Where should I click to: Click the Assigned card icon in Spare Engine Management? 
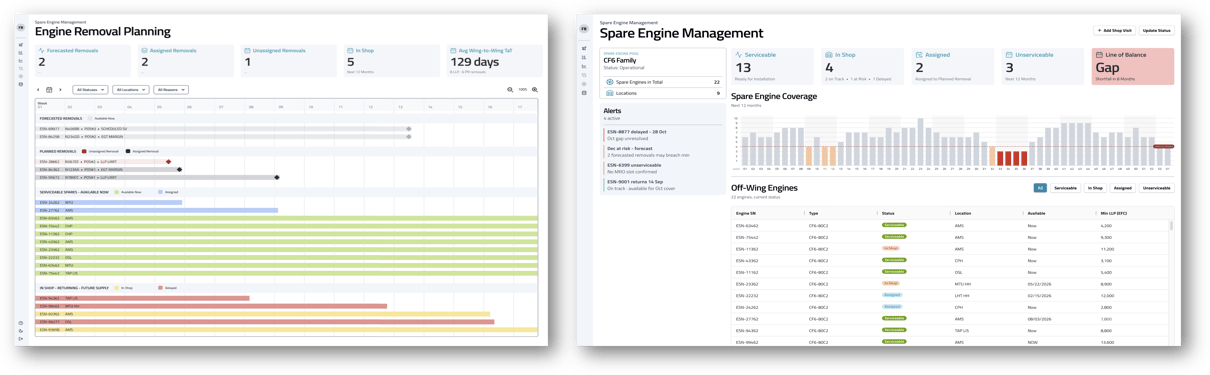tap(919, 55)
